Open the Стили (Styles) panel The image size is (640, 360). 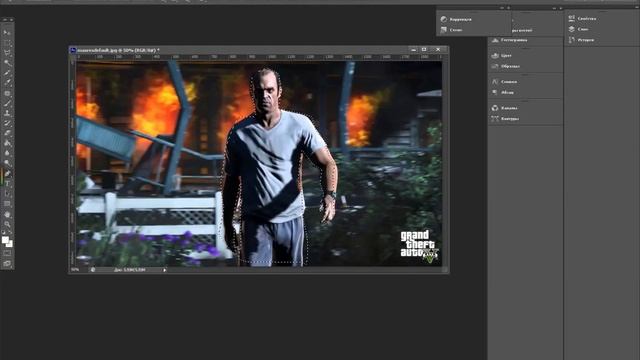pos(451,30)
